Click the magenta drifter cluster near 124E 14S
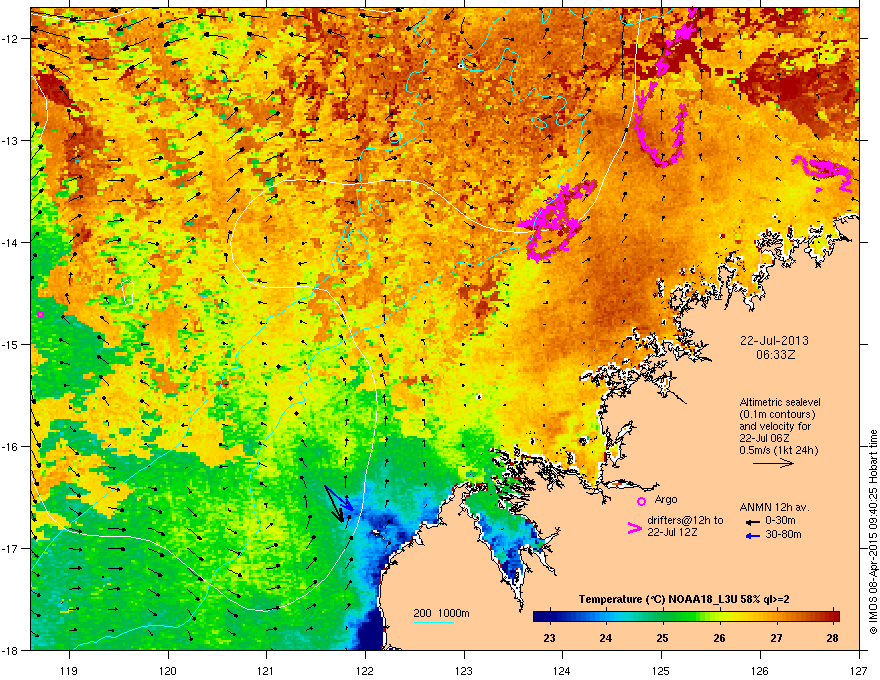880x680 pixels. click(x=556, y=220)
